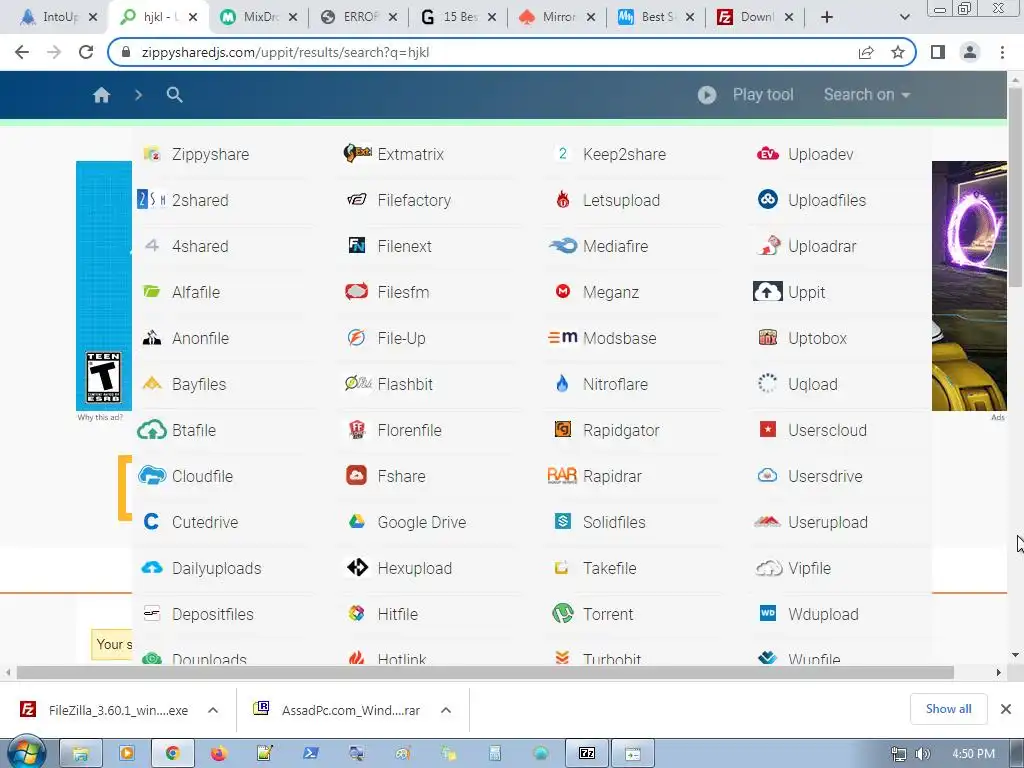Click the 4shared host icon

[152, 246]
